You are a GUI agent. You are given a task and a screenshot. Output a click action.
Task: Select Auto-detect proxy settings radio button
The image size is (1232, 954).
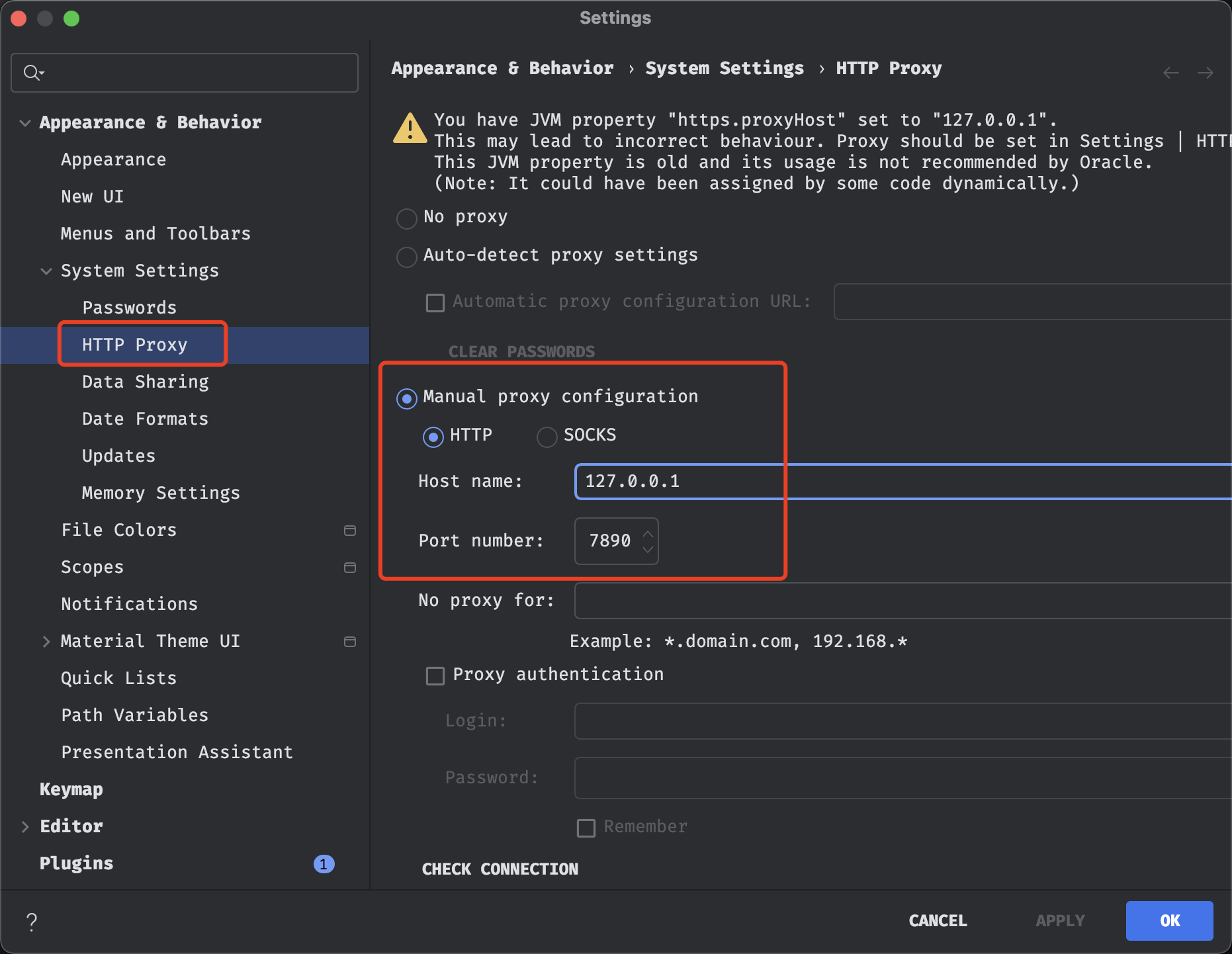406,257
